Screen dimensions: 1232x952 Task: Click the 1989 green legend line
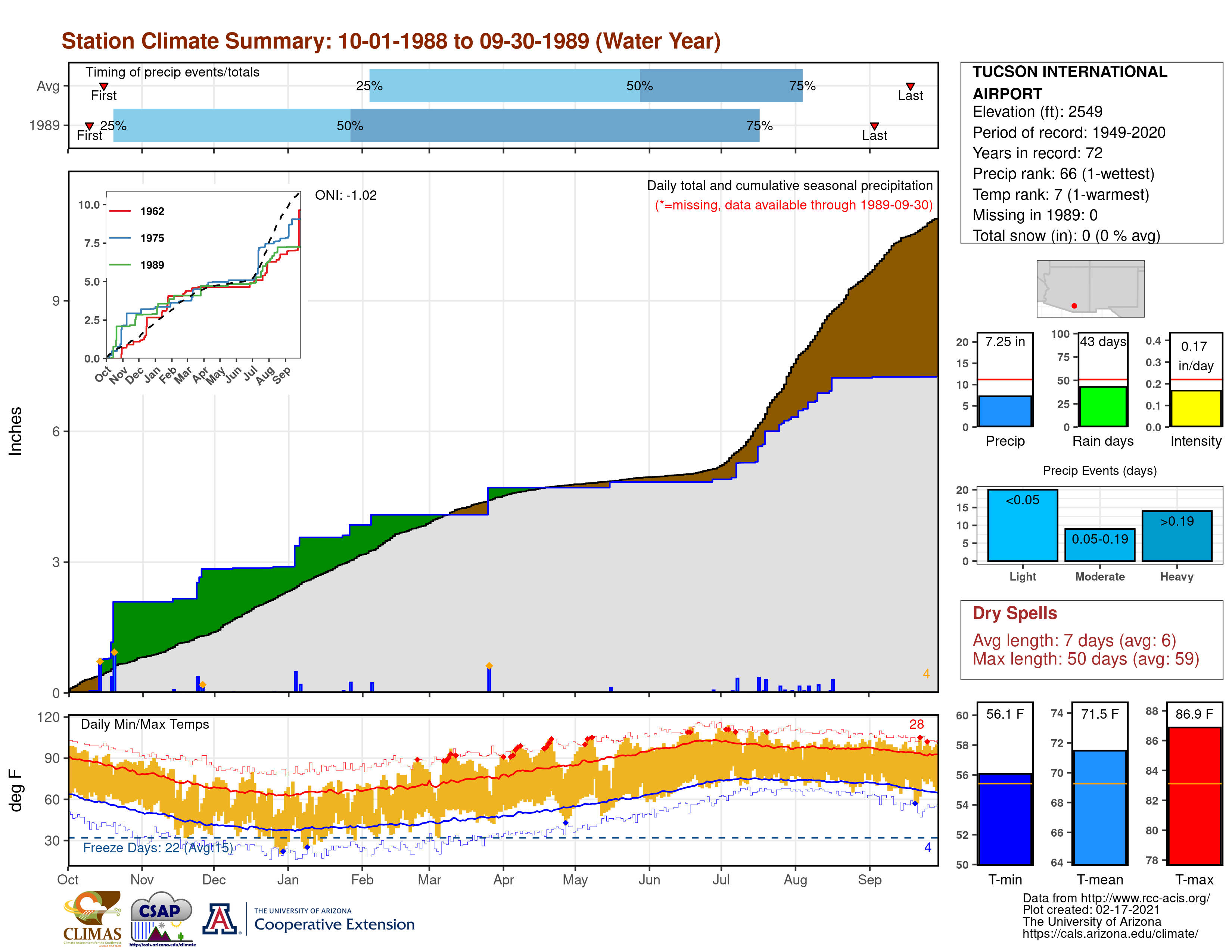point(120,265)
